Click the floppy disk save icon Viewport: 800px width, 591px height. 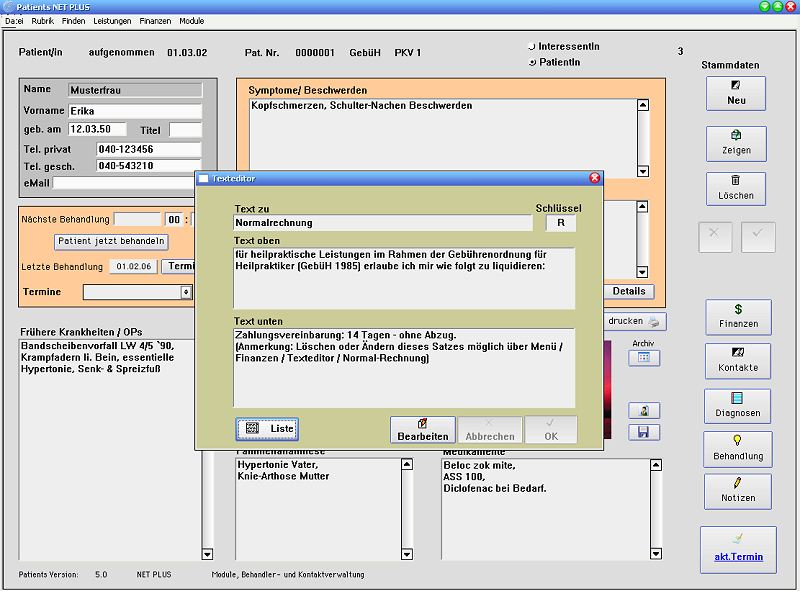coord(644,432)
